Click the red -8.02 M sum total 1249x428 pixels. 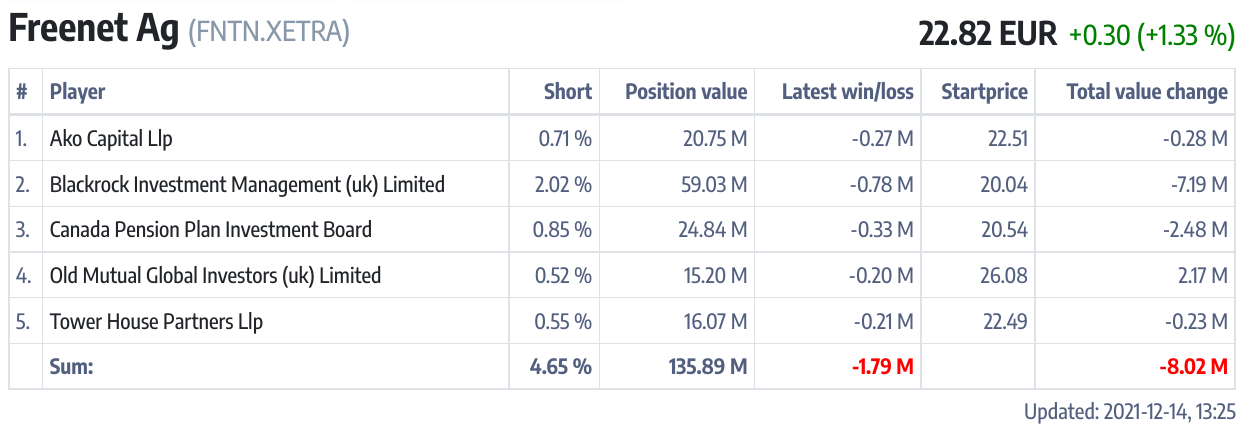(x=1193, y=367)
